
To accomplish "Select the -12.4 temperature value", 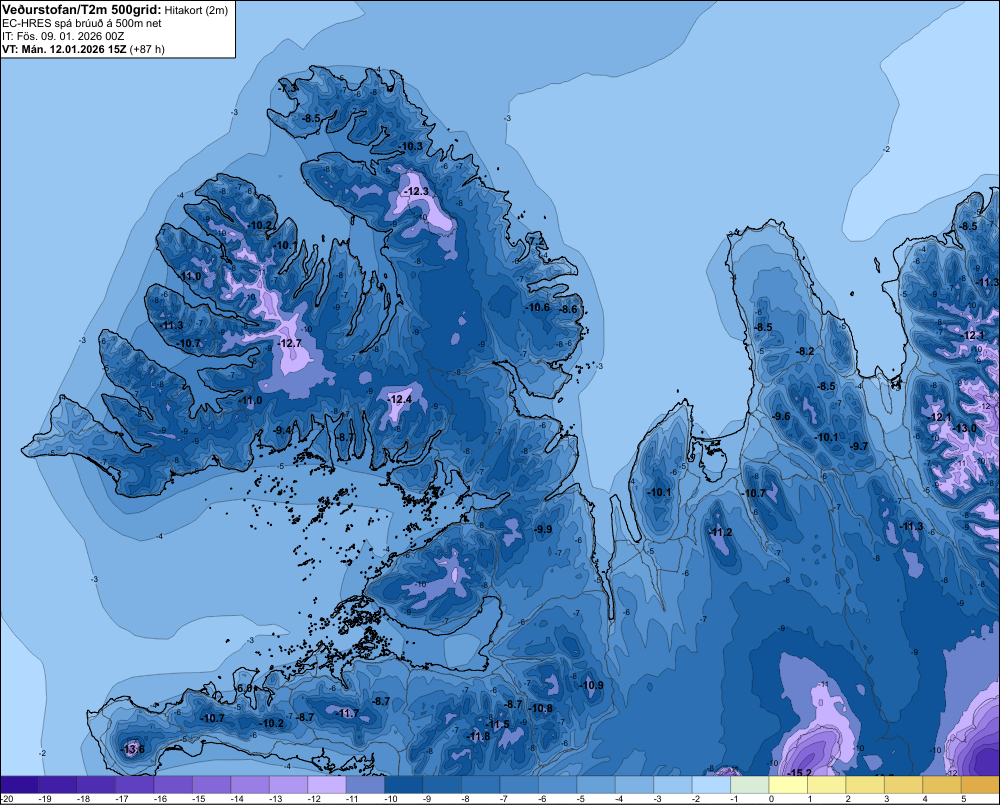I will [400, 399].
